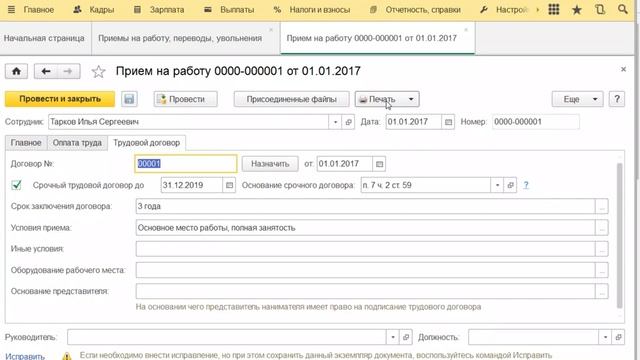Close the Прием на работу tab with its x
Image resolution: width=640 pixels, height=360 pixels.
tap(466, 30)
